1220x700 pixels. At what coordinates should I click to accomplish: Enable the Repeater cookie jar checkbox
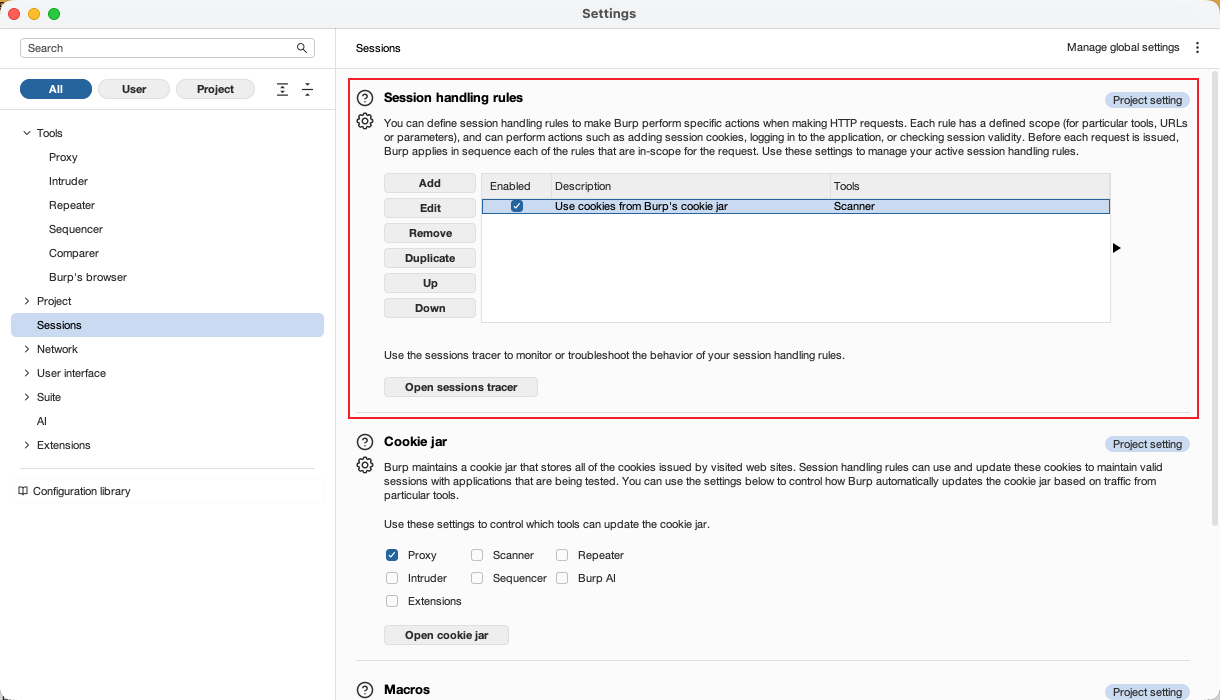(562, 555)
